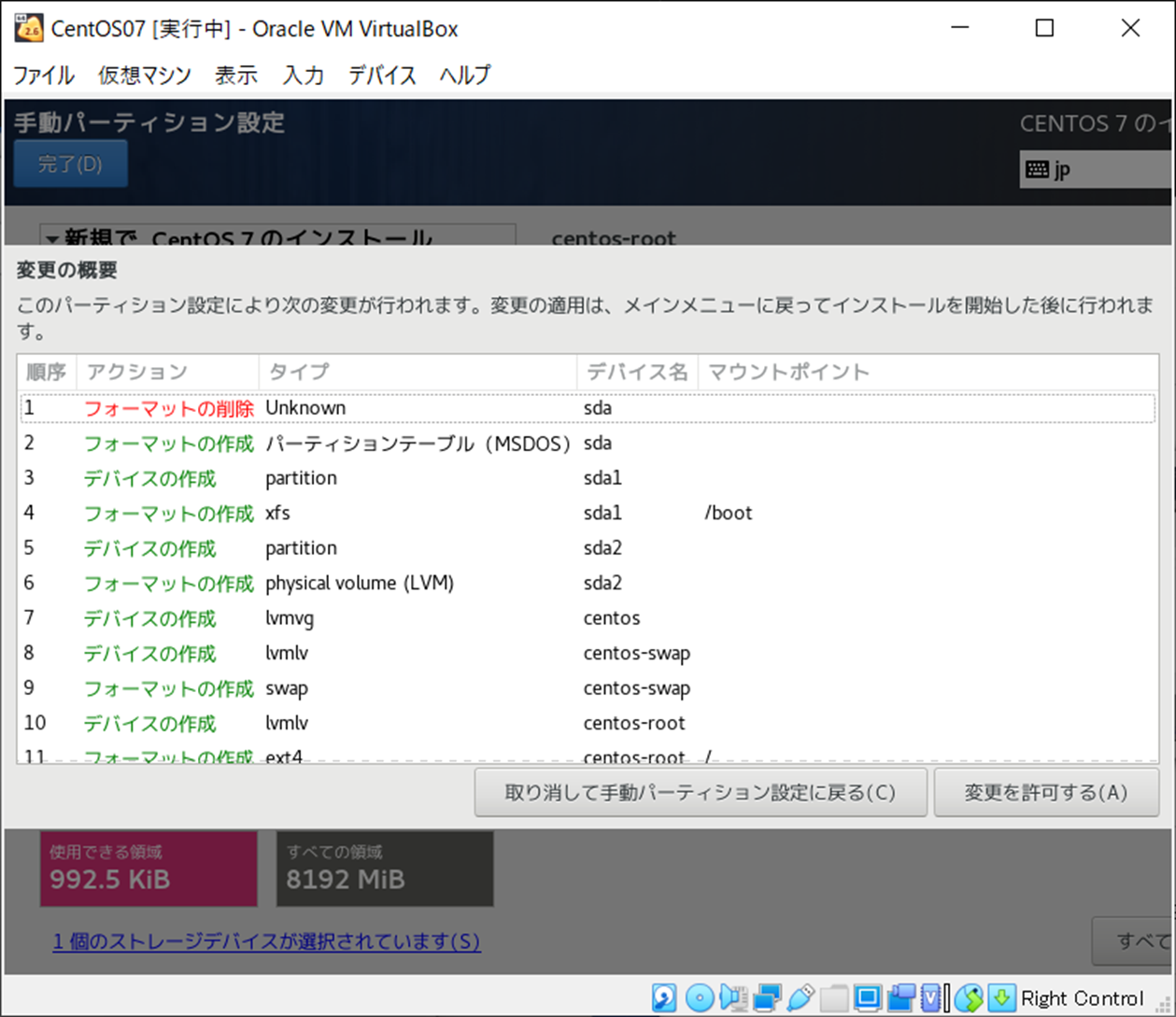This screenshot has height=1017, width=1176.
Task: Click the keyboard capture green arrow icon
Action: (1001, 997)
